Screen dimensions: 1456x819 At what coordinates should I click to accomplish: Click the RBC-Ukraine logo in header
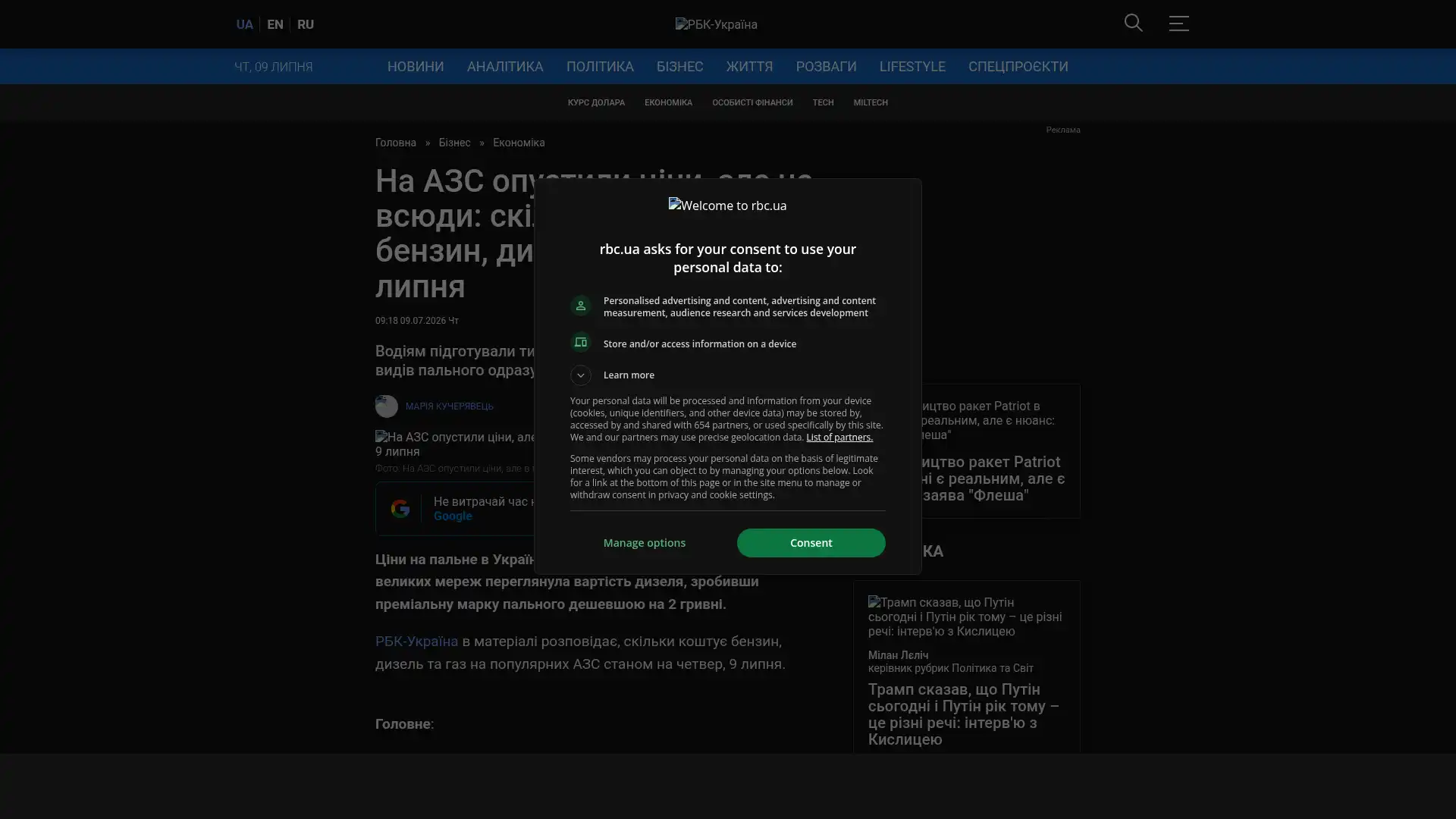716,24
